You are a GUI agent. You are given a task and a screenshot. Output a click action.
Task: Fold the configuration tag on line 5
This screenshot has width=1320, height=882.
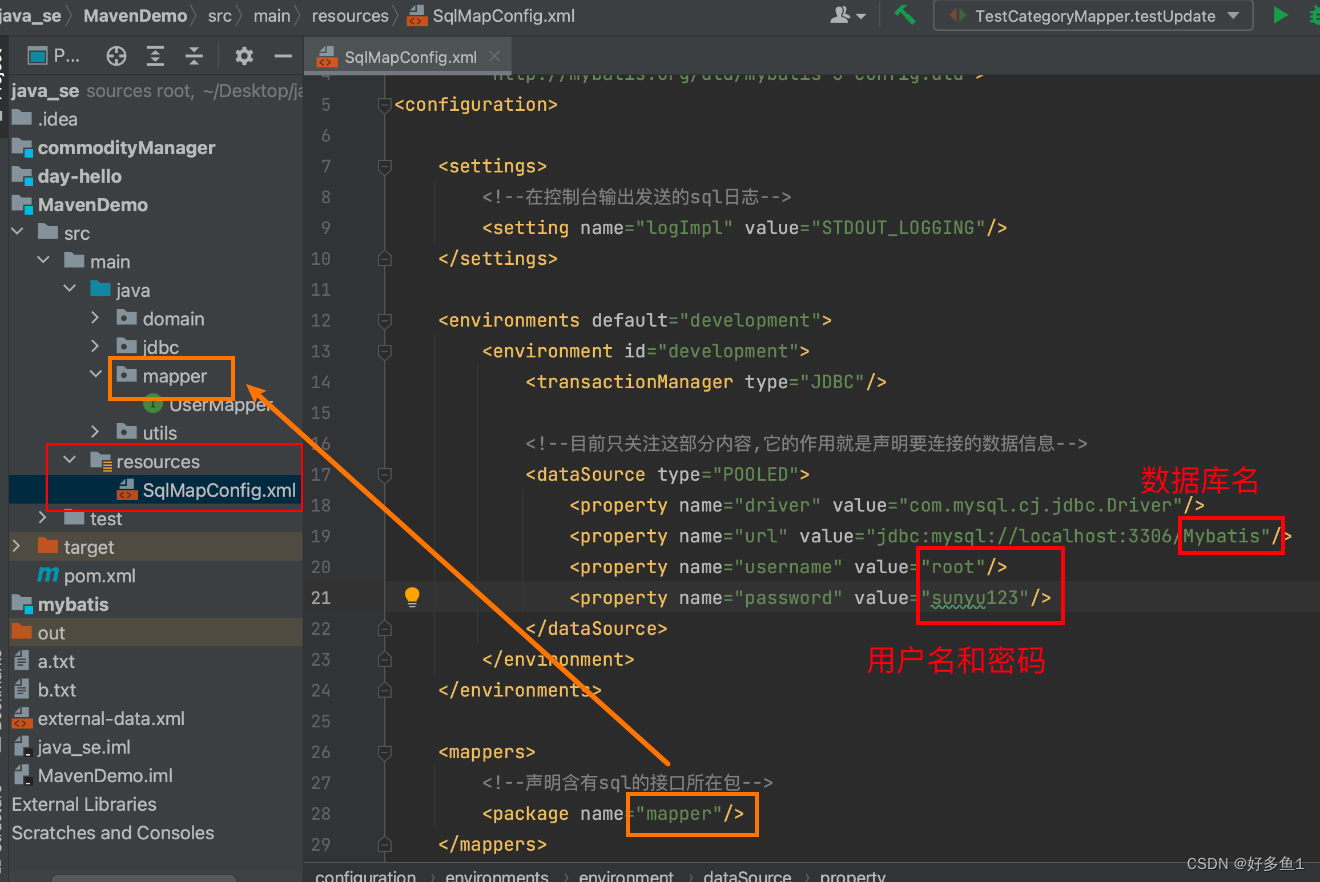coord(385,104)
